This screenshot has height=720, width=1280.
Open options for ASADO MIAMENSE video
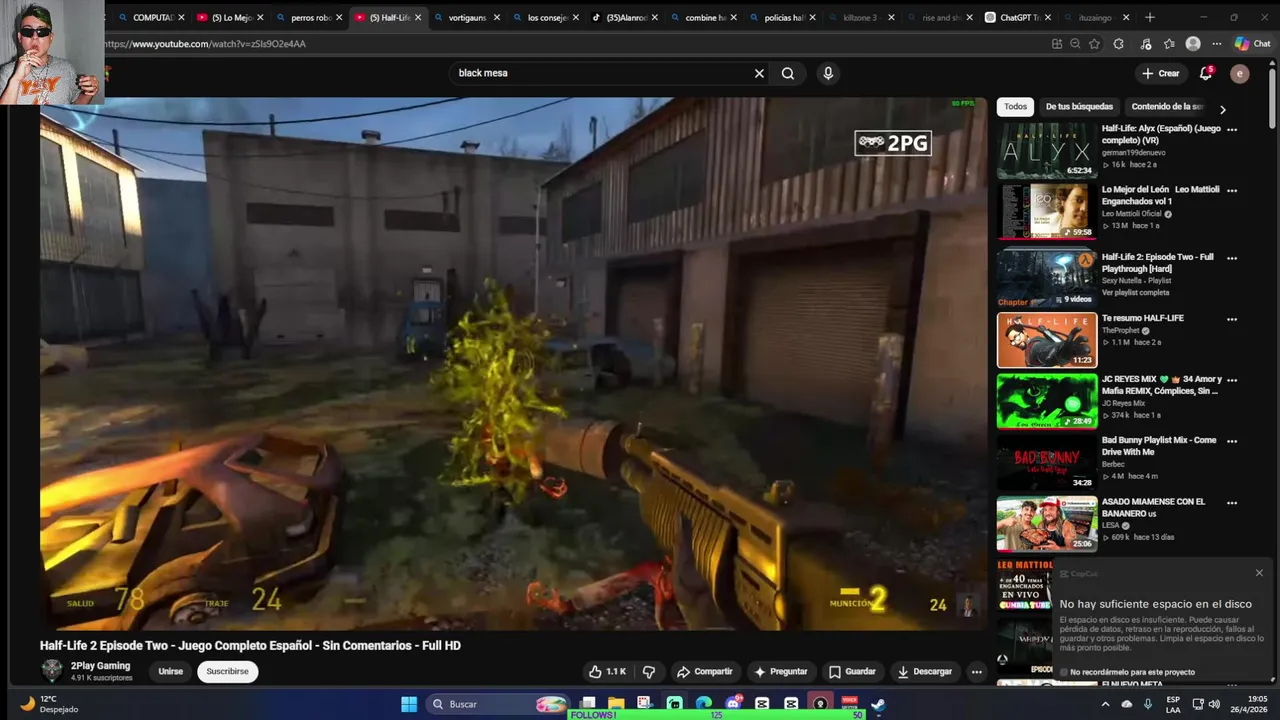pyautogui.click(x=1232, y=502)
